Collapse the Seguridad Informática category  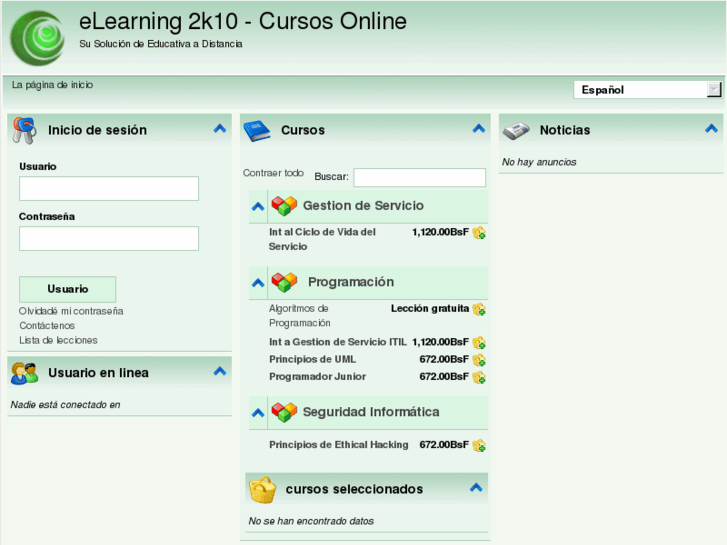pos(258,413)
